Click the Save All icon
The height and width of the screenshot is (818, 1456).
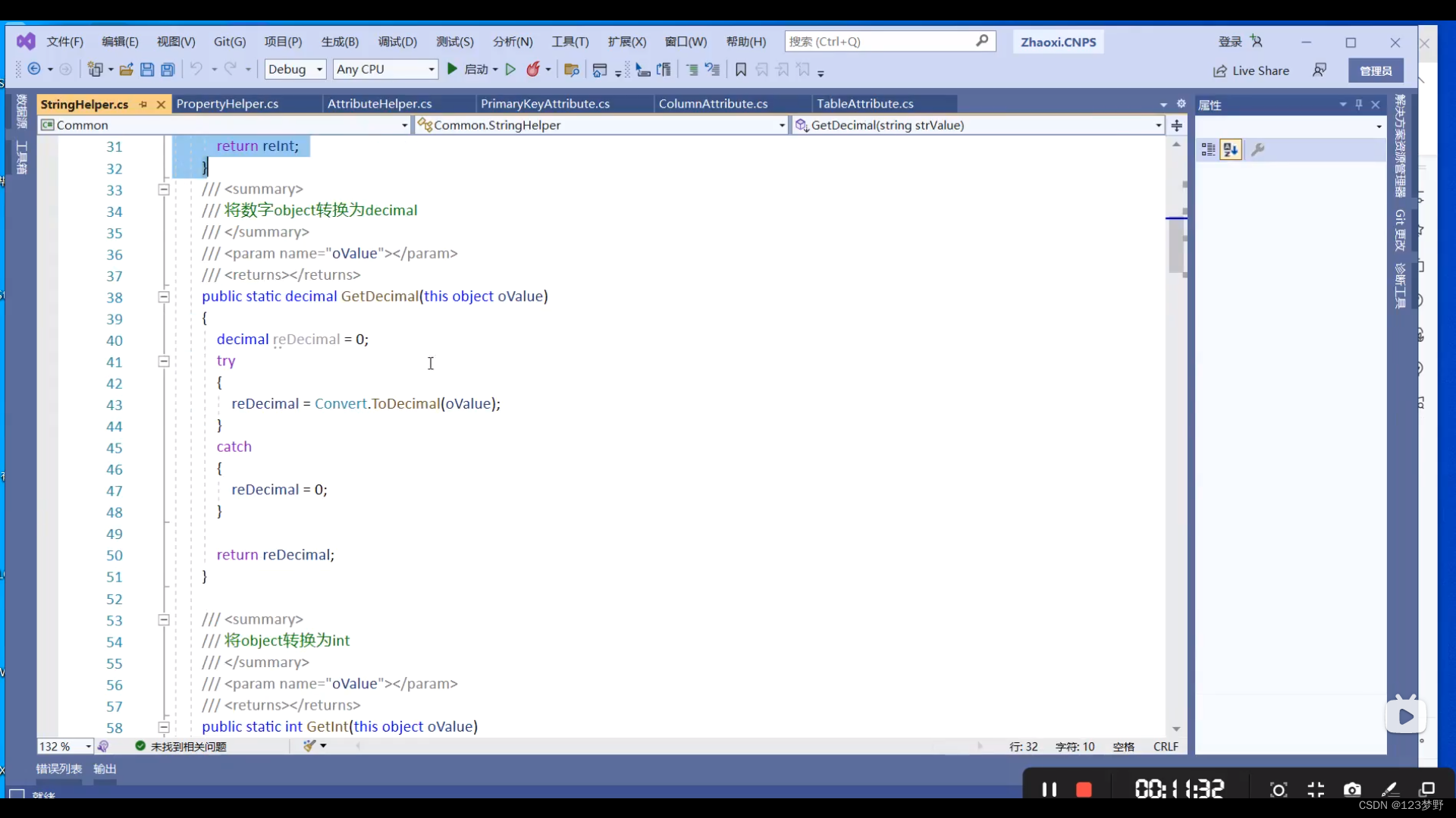tap(168, 70)
